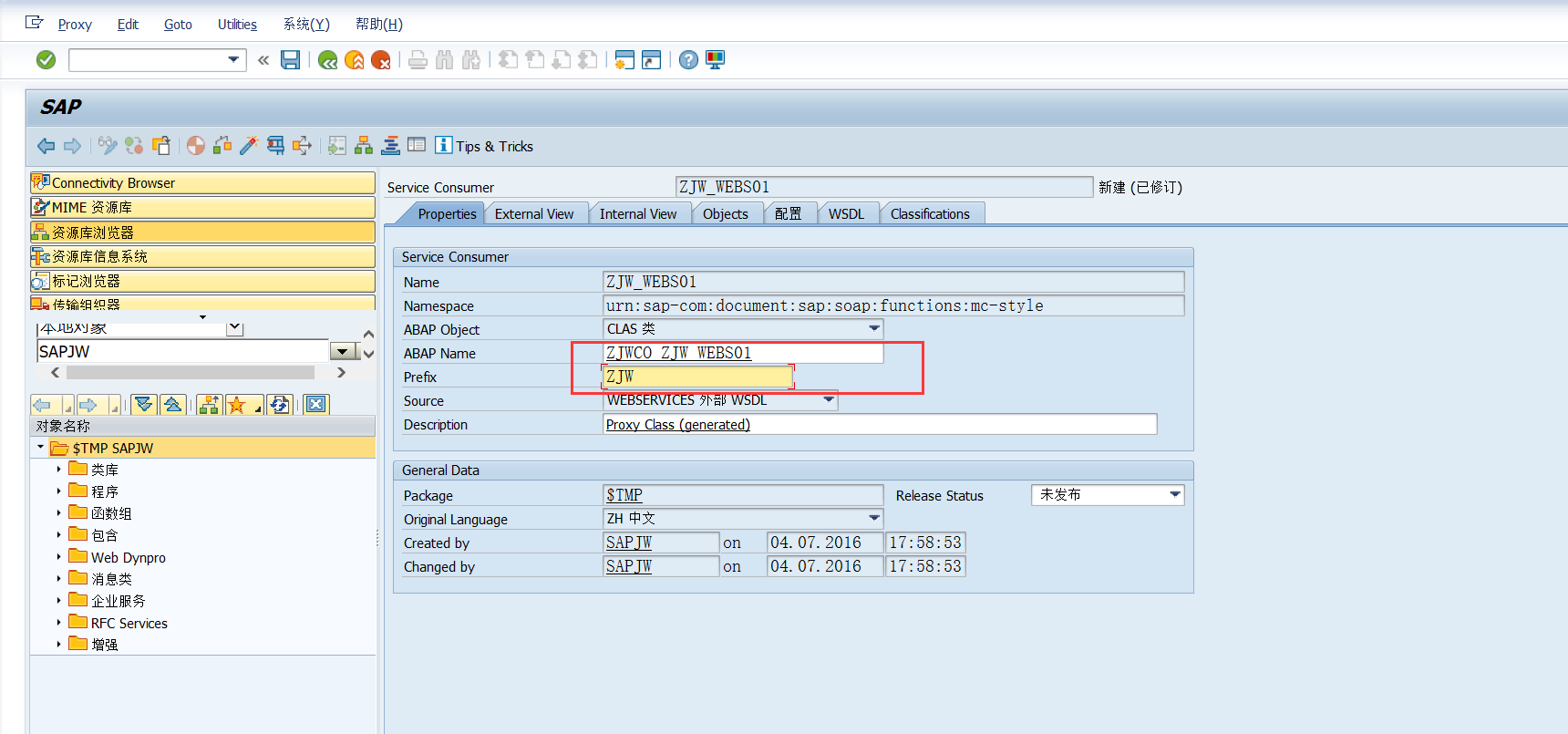
Task: Click Expand All Nodes icon in tree toolbar
Action: pos(144,405)
